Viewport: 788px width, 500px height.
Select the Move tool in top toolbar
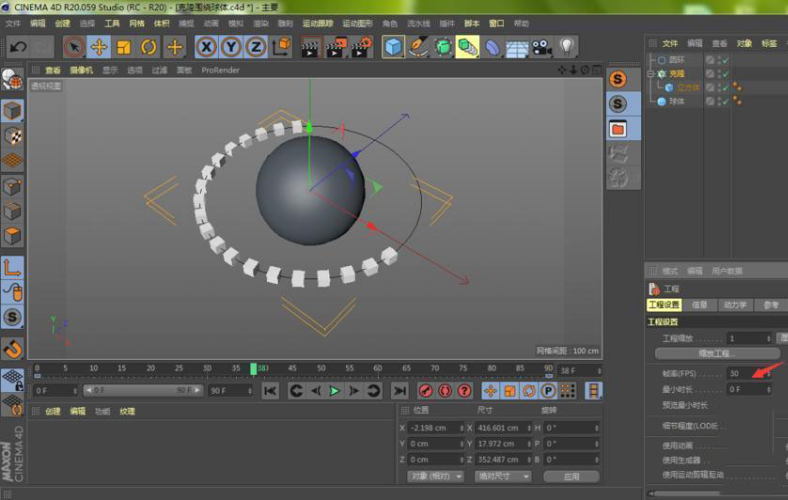tap(98, 47)
